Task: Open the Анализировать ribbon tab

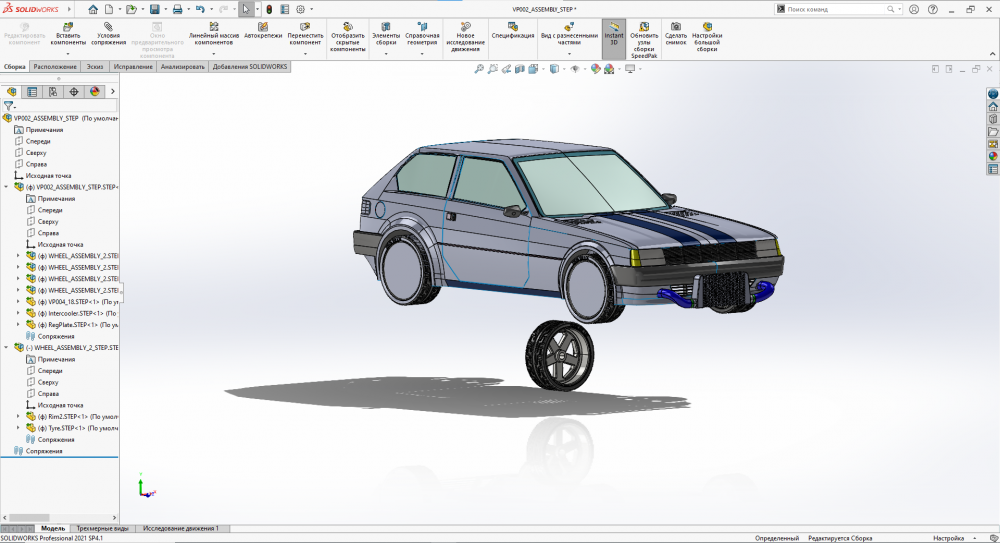Action: pyautogui.click(x=182, y=67)
